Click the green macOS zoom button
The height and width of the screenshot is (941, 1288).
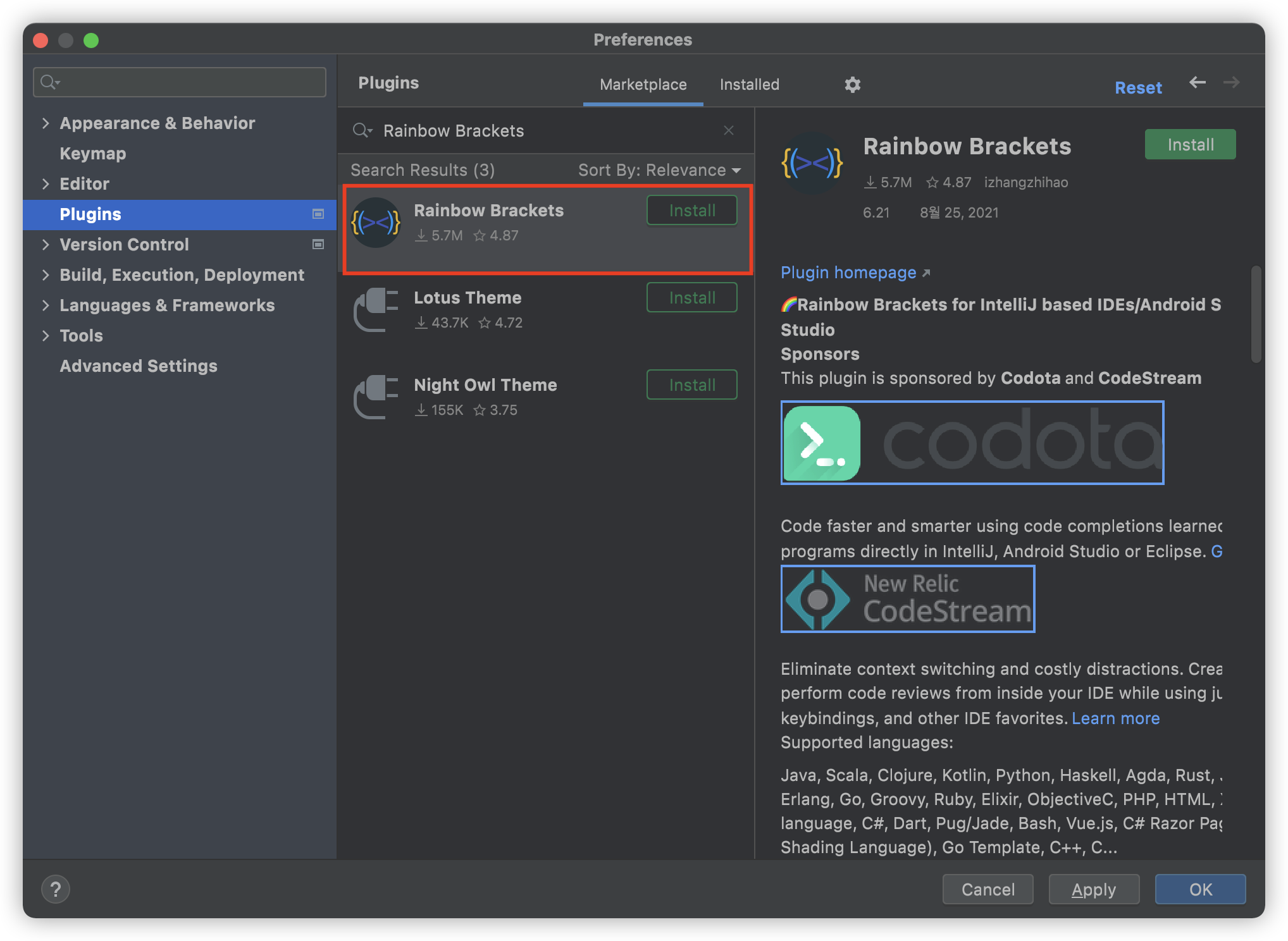pos(91,40)
